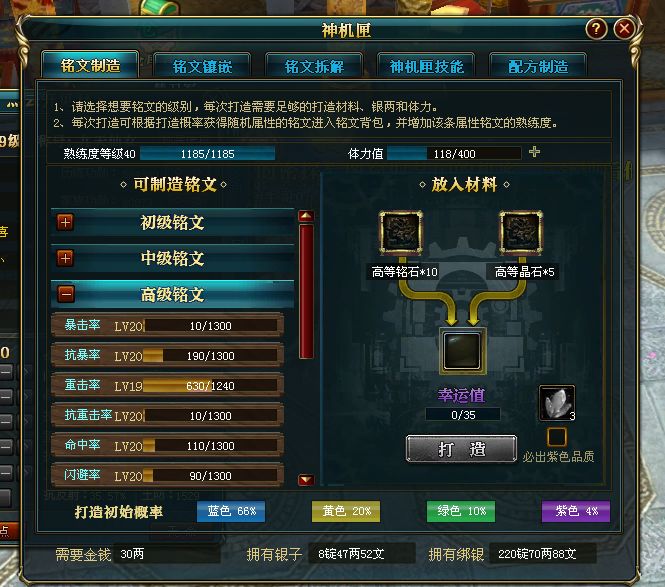Enable the 必出紫色品质 checkbox

(557, 436)
